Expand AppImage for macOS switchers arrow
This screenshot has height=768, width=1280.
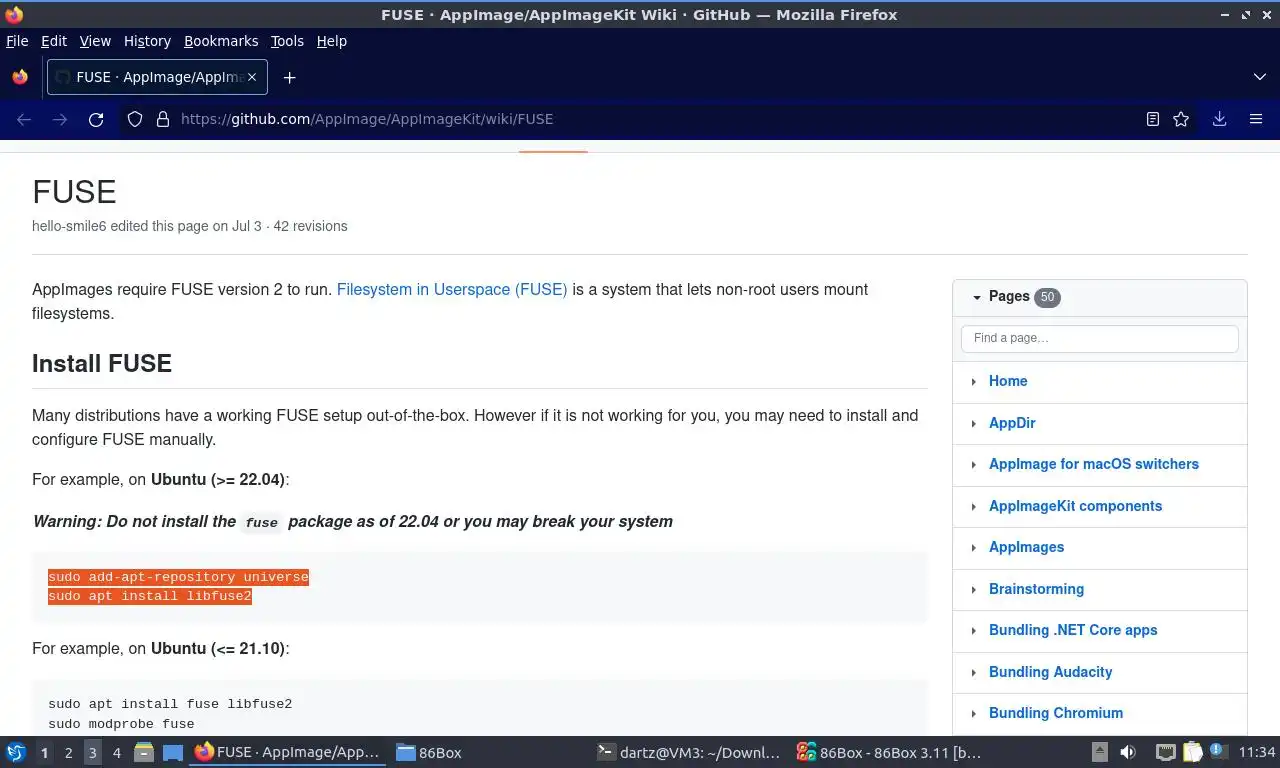pos(974,465)
